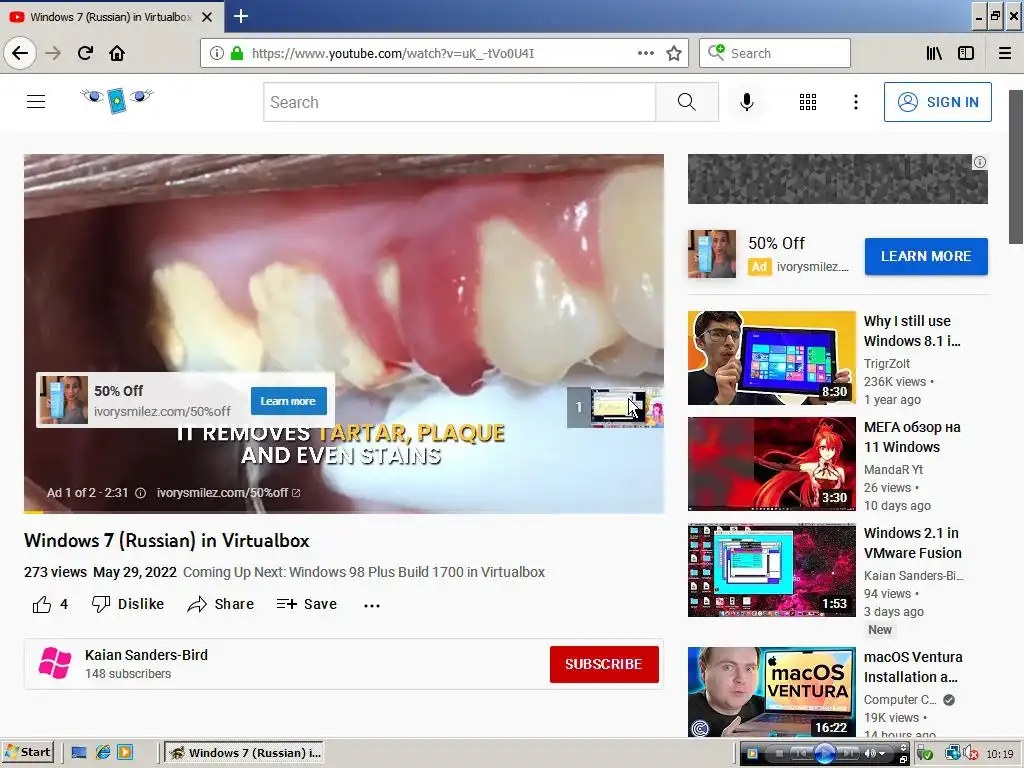This screenshot has height=768, width=1024.
Task: Click the YouTube Search input field
Action: [x=459, y=102]
